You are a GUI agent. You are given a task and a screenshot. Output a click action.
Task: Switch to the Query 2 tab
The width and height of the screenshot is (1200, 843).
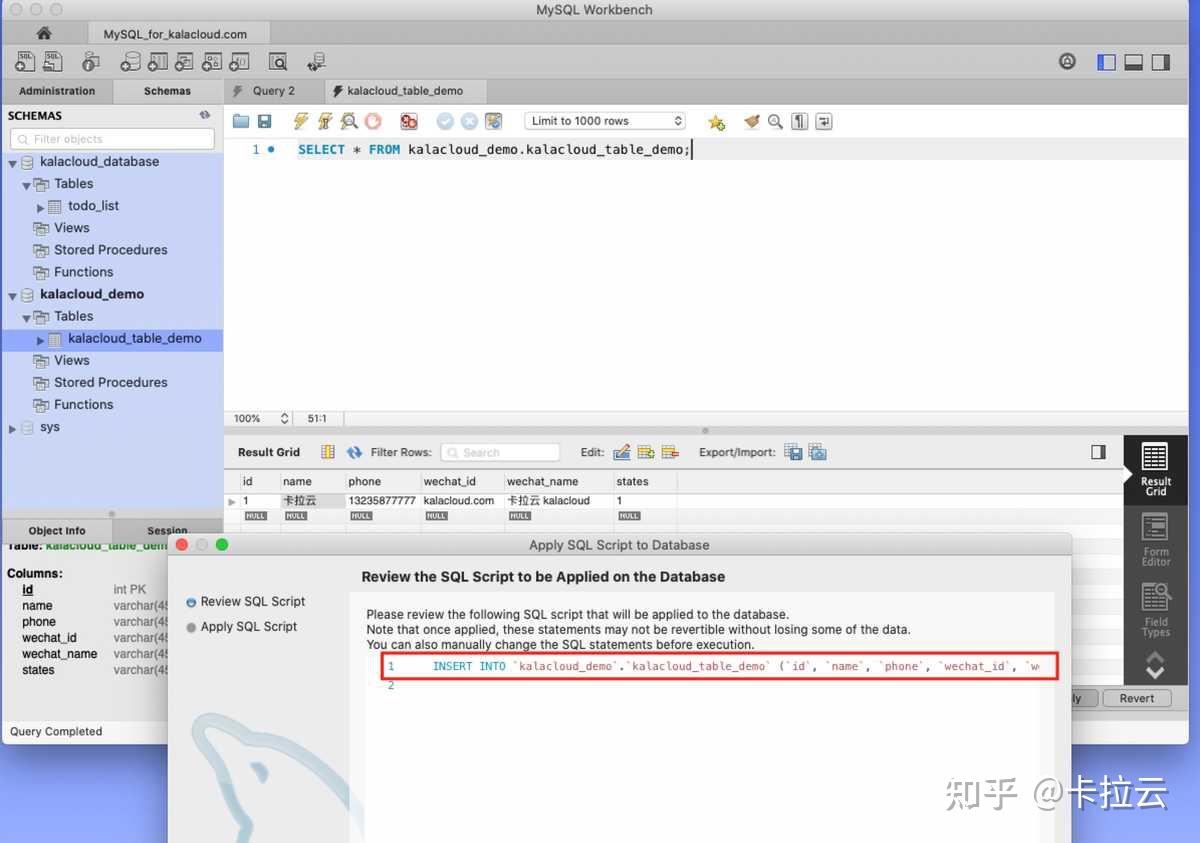click(273, 90)
